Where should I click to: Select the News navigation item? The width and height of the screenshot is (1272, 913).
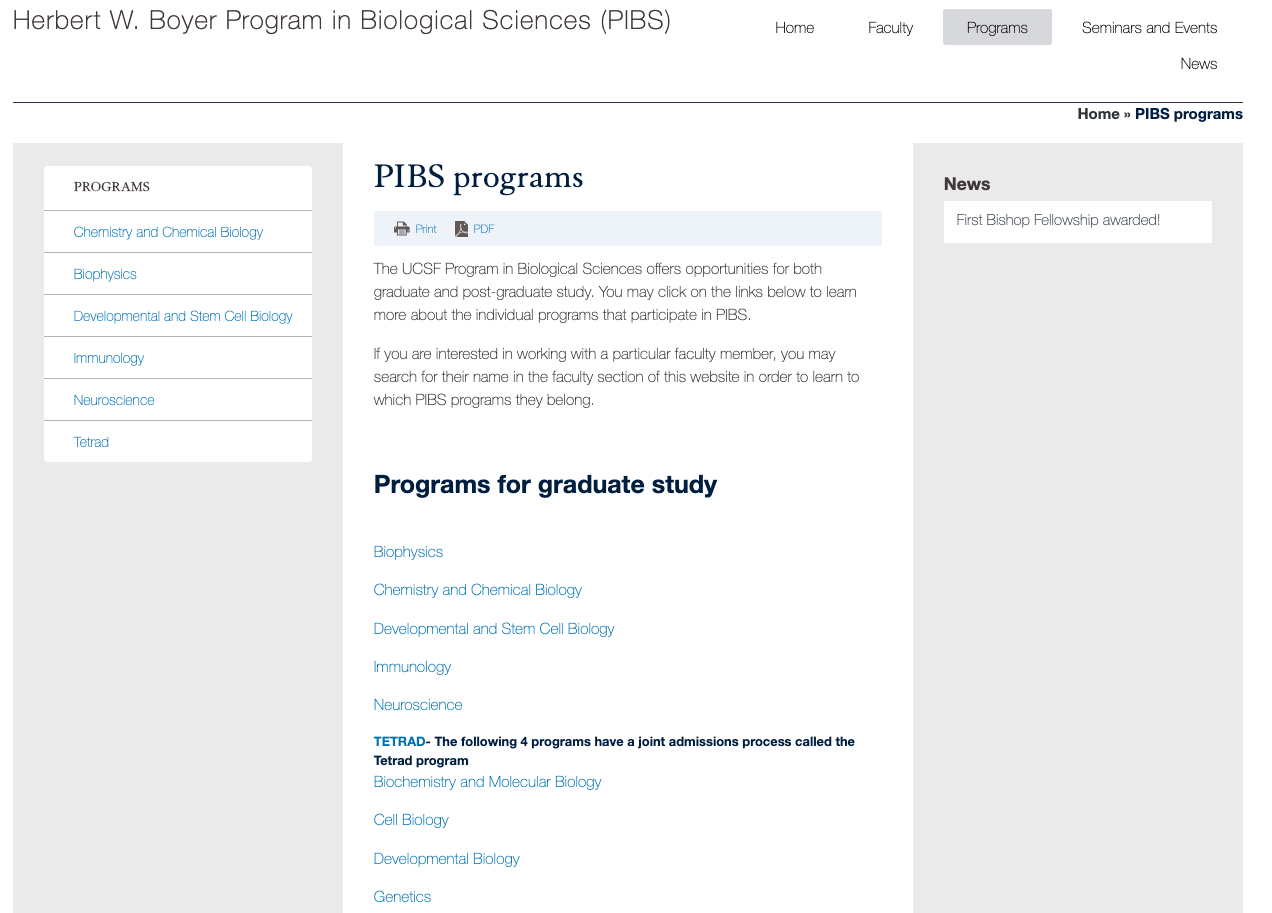point(1198,64)
